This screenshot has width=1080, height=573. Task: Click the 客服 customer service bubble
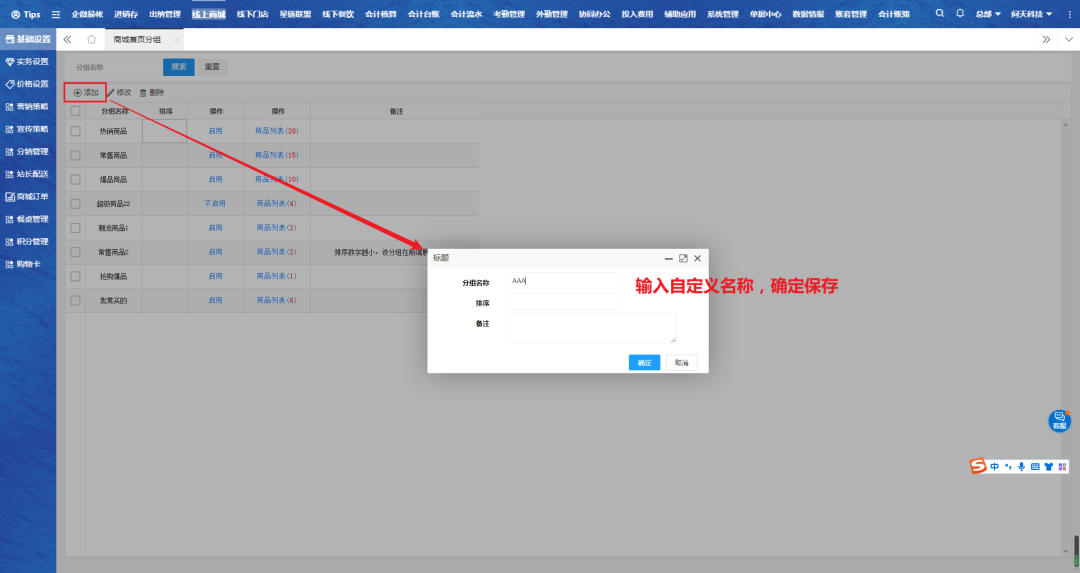(1059, 420)
